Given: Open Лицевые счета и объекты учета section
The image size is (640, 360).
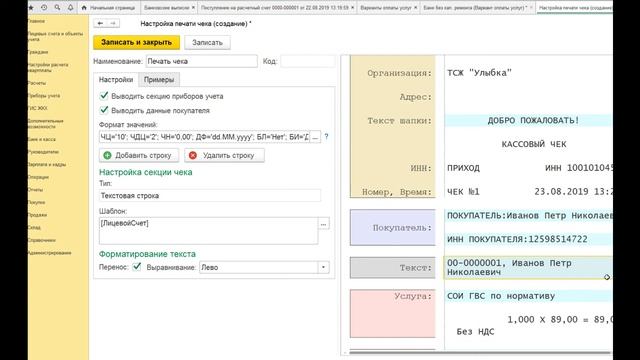Looking at the screenshot, I should (56, 36).
